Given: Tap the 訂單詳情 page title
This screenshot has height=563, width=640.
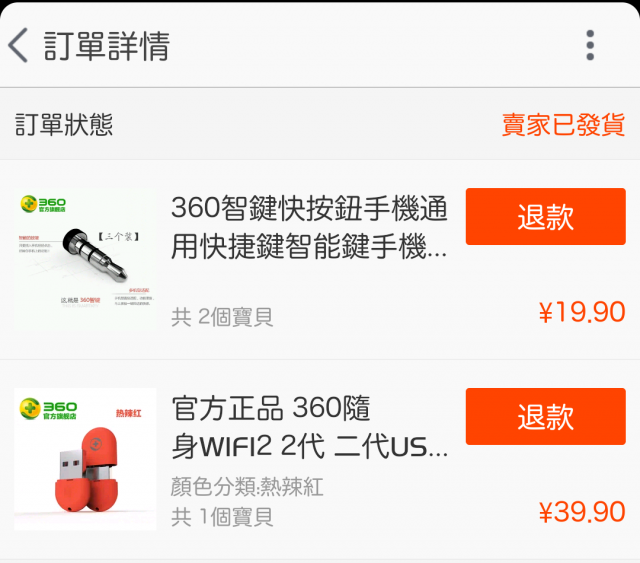Looking at the screenshot, I should [x=107, y=45].
